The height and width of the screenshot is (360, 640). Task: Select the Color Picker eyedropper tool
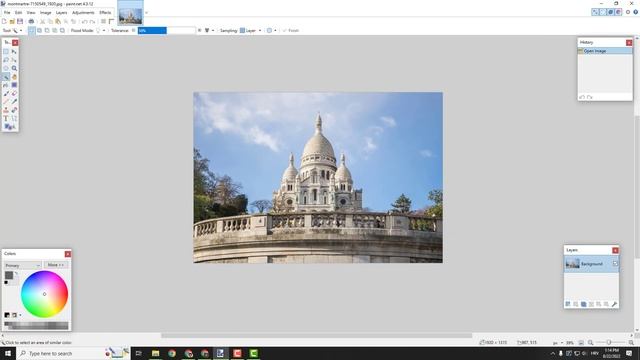[x=14, y=102]
